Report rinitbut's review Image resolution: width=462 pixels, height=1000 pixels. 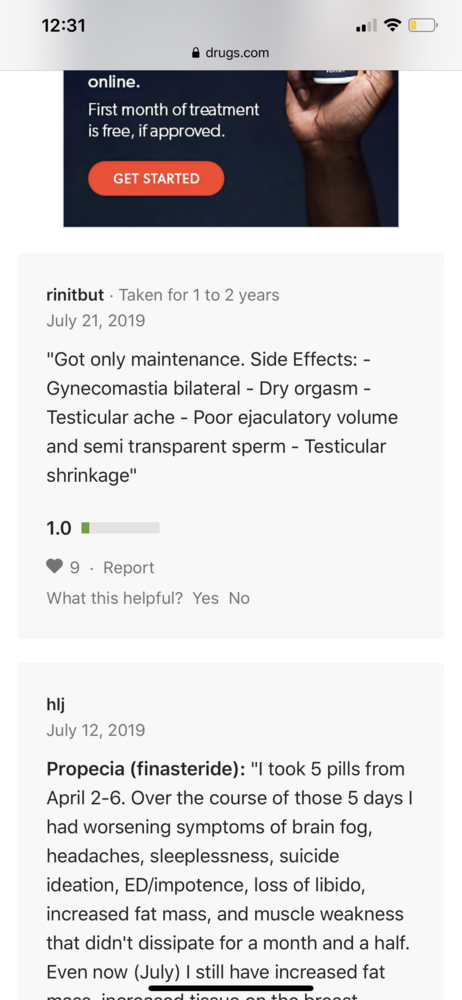[129, 568]
